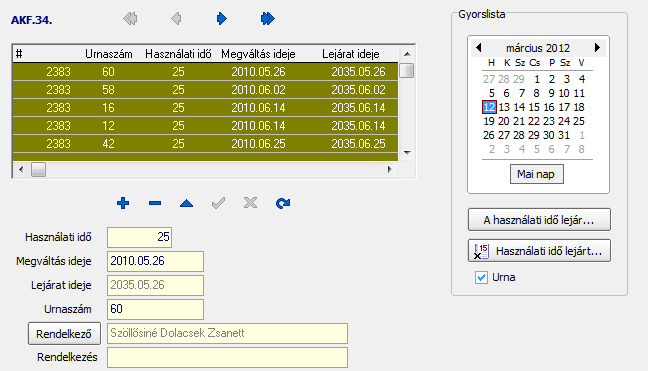Select day 15 in the March calendar
The image size is (648, 371).
click(x=534, y=107)
